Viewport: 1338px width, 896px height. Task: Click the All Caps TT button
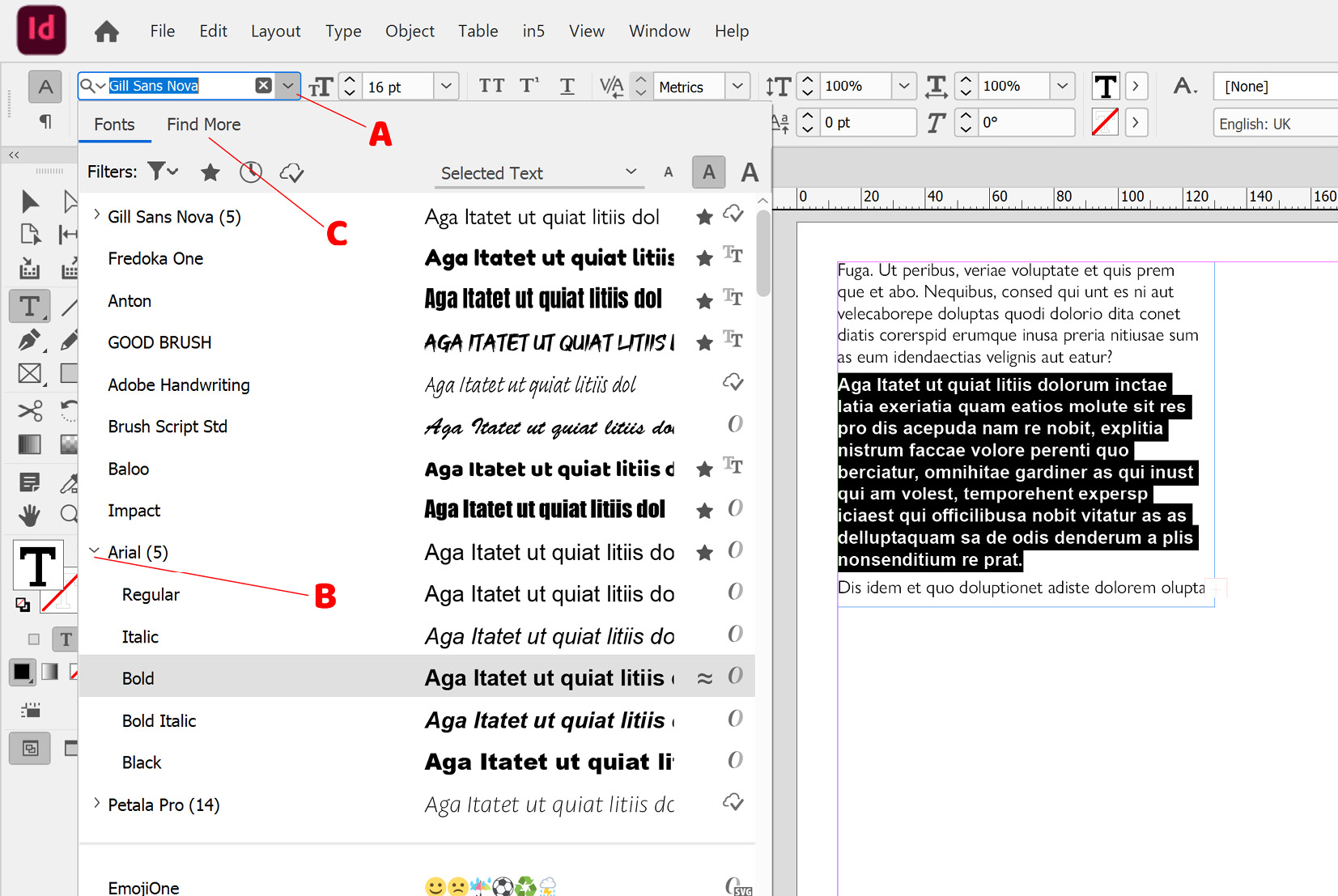pos(491,86)
